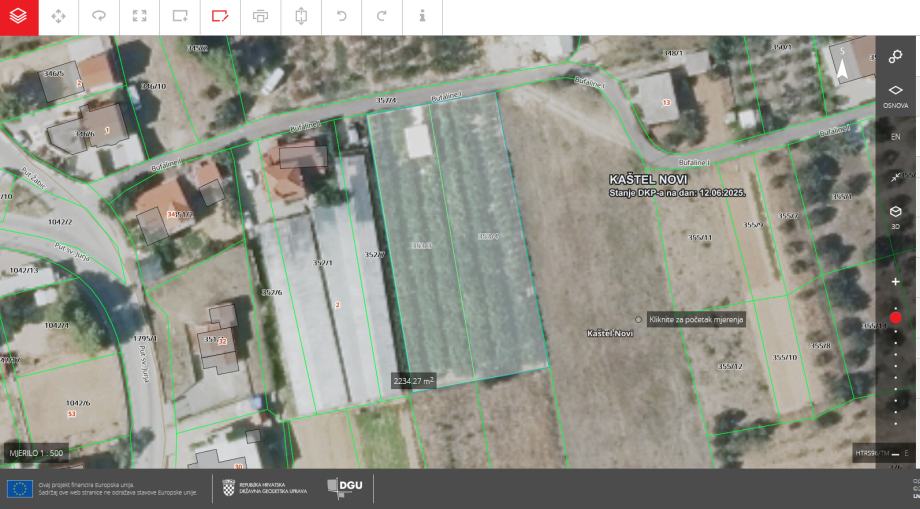Open HTRS96/TM coordinate system selector

[871, 453]
